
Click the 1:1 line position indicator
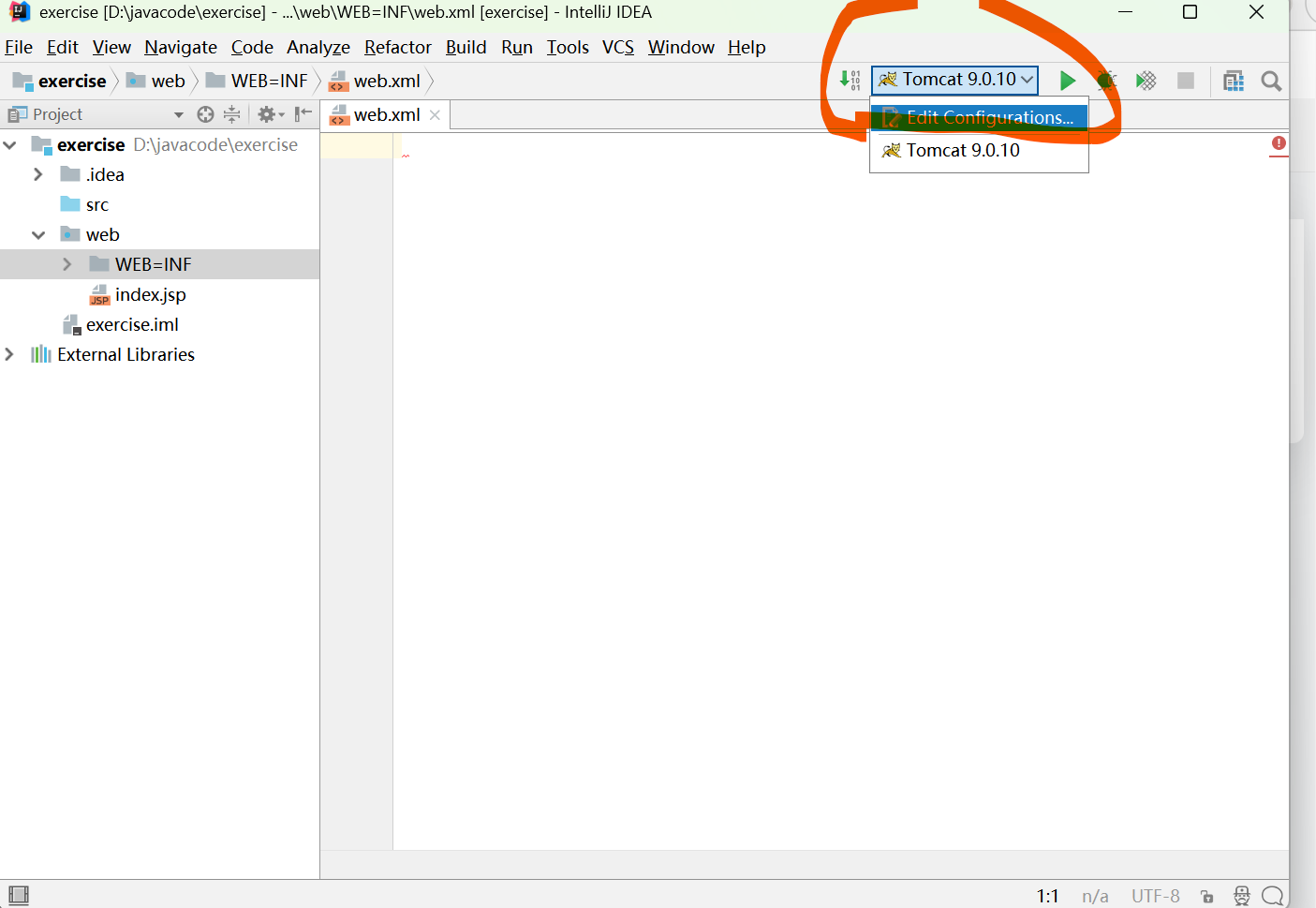[1047, 896]
